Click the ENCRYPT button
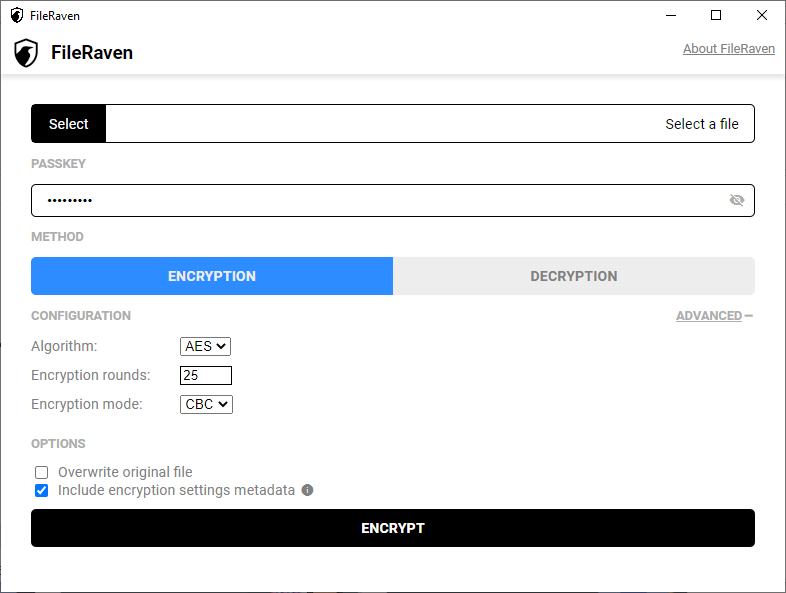 coord(392,528)
